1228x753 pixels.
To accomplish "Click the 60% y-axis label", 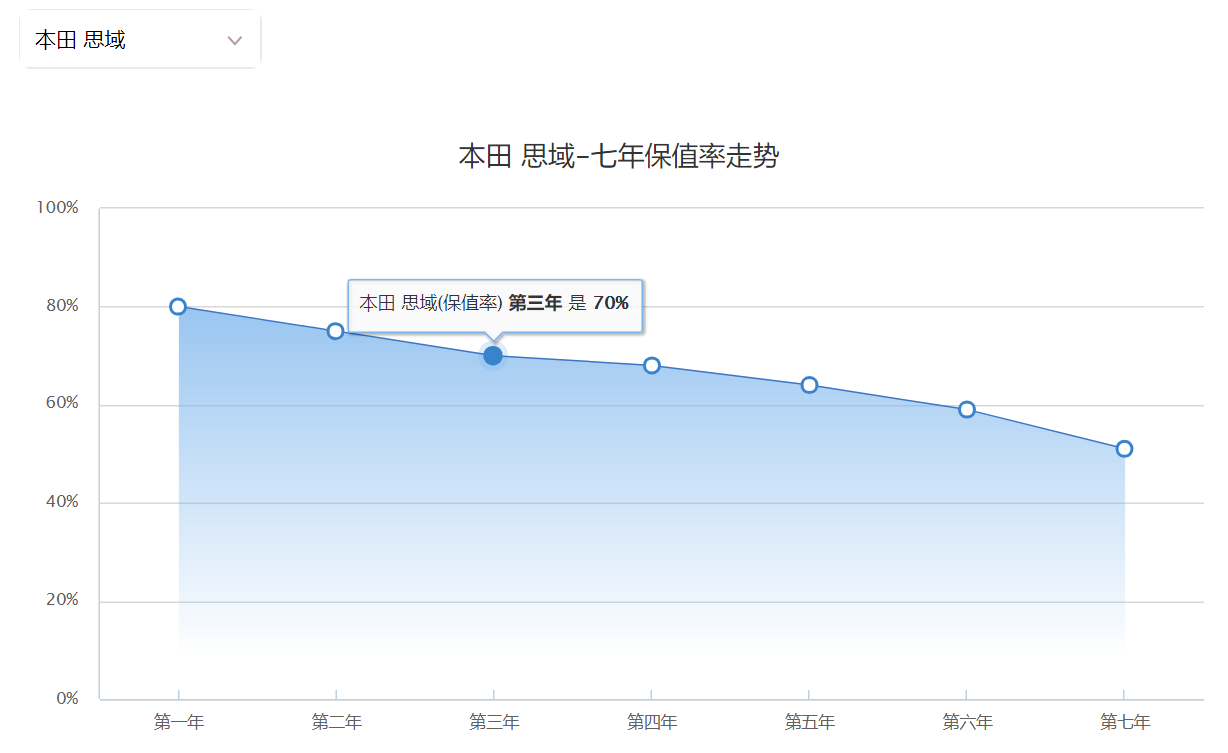I will point(61,404).
